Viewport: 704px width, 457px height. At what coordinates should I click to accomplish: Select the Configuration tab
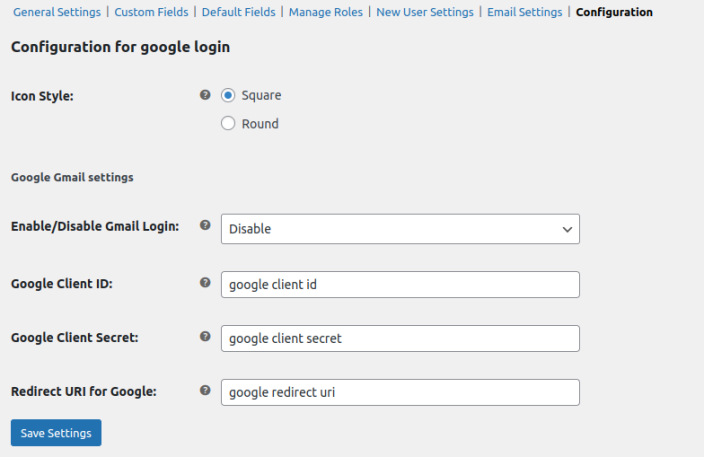614,13
